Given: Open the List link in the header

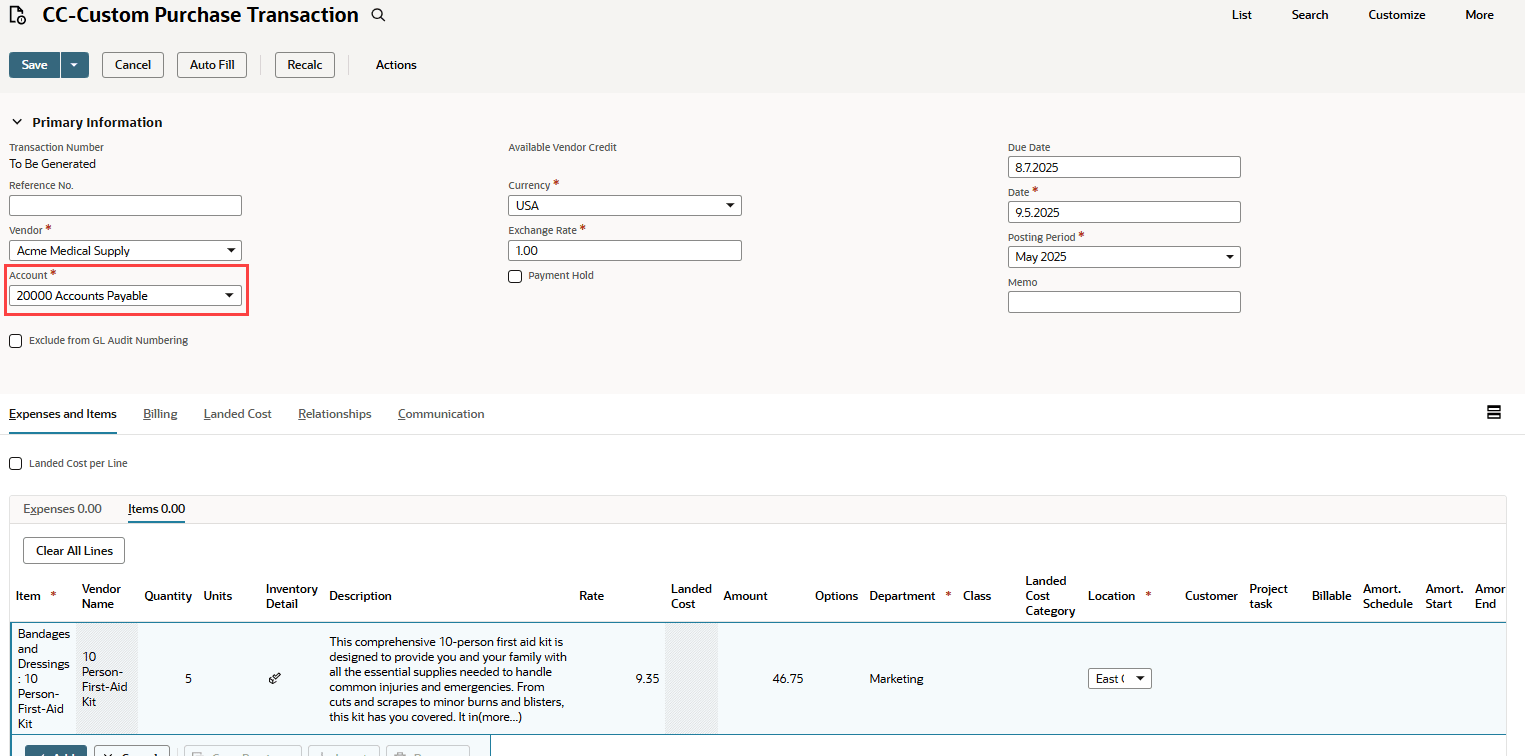Looking at the screenshot, I should coord(1242,15).
